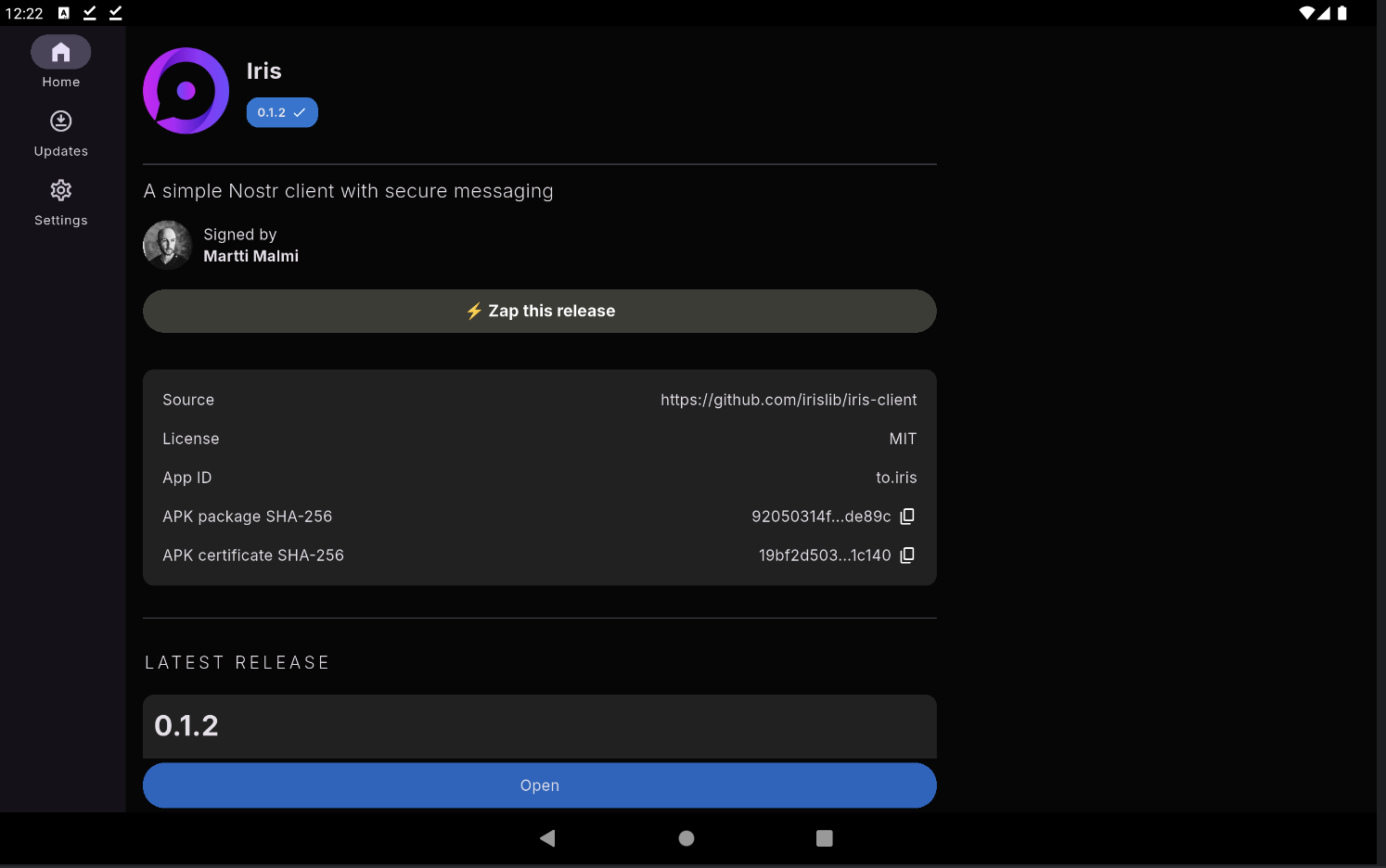Copy the APK package SHA-256 hash

907,516
